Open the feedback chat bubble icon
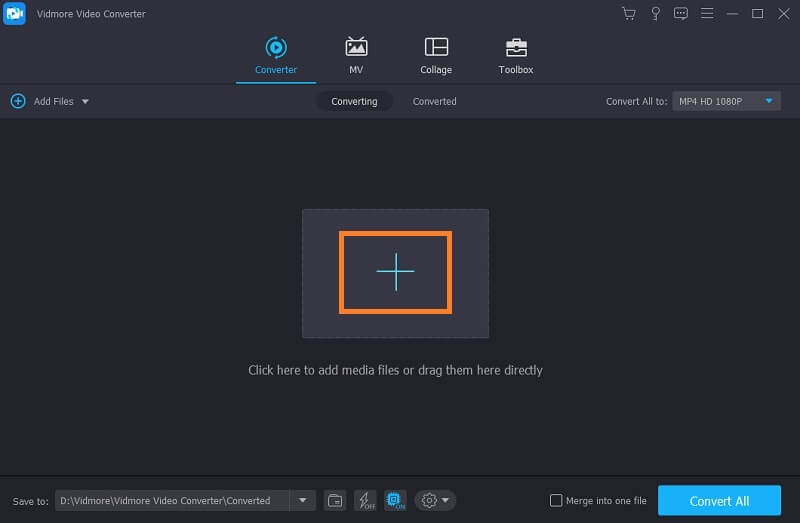Image resolution: width=800 pixels, height=523 pixels. (x=681, y=13)
